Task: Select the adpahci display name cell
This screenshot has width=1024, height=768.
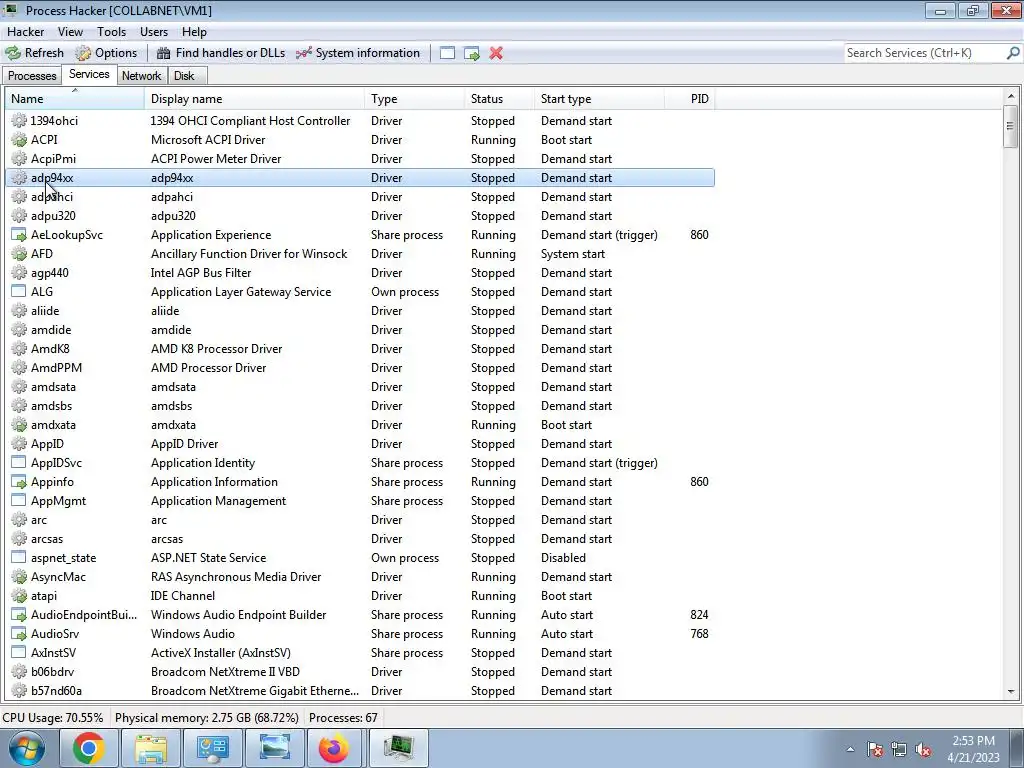Action: (172, 197)
